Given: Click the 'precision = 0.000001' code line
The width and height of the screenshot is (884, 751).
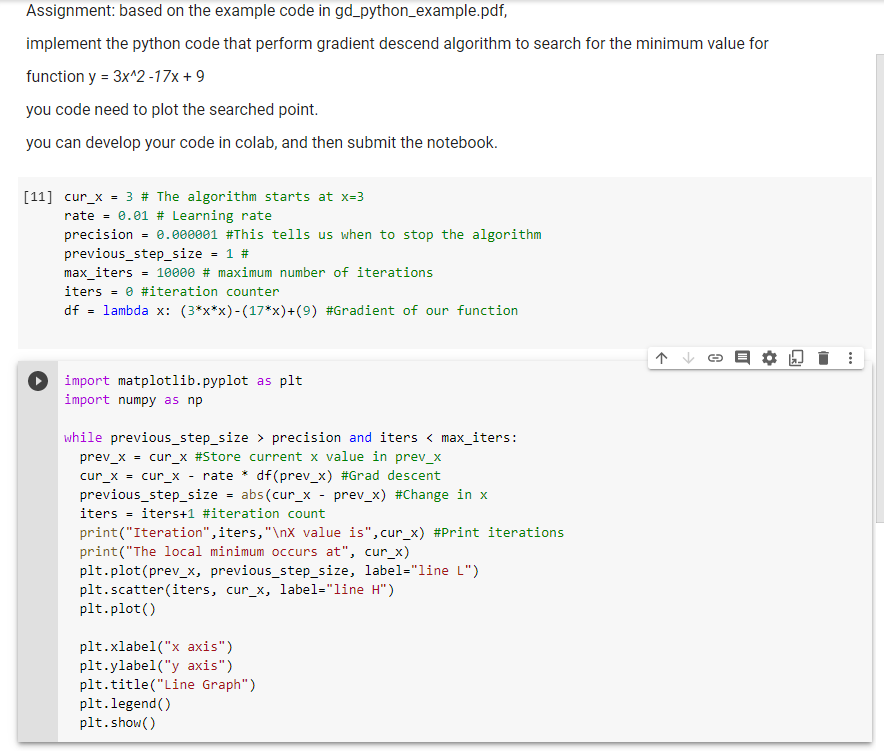Looking at the screenshot, I should 303,235.
